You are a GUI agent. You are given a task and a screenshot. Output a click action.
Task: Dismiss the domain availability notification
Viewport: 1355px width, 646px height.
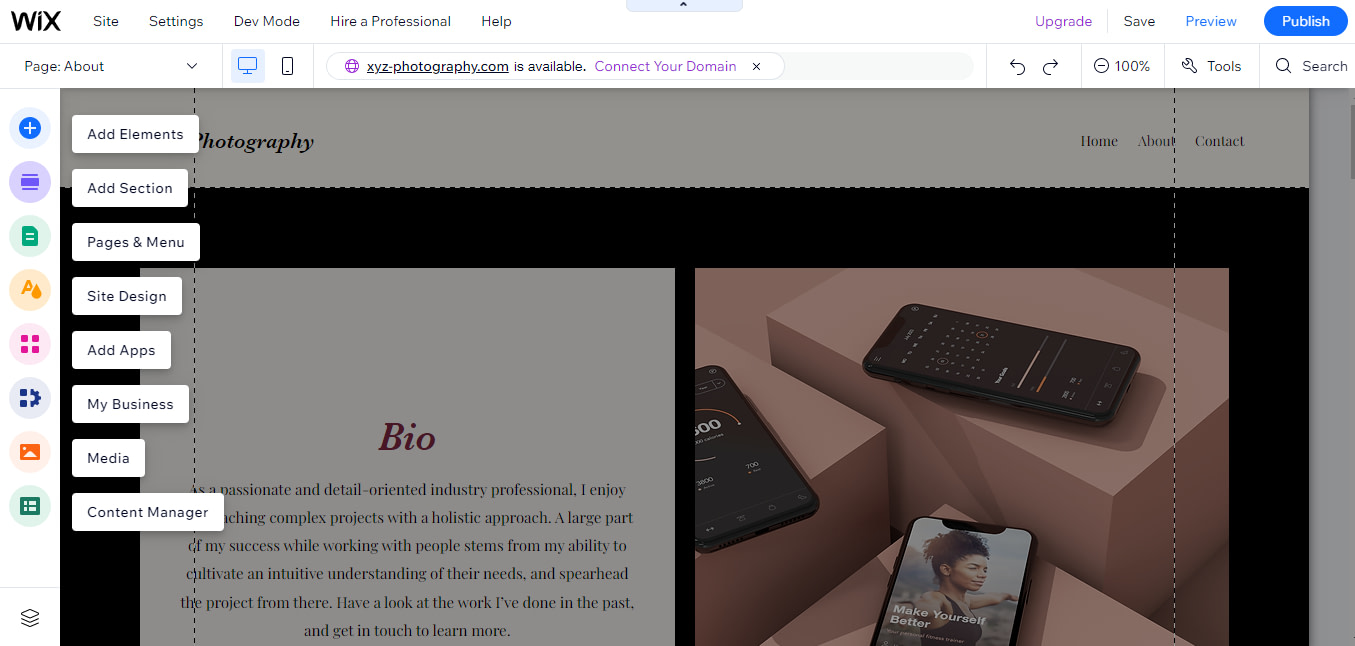(756, 66)
